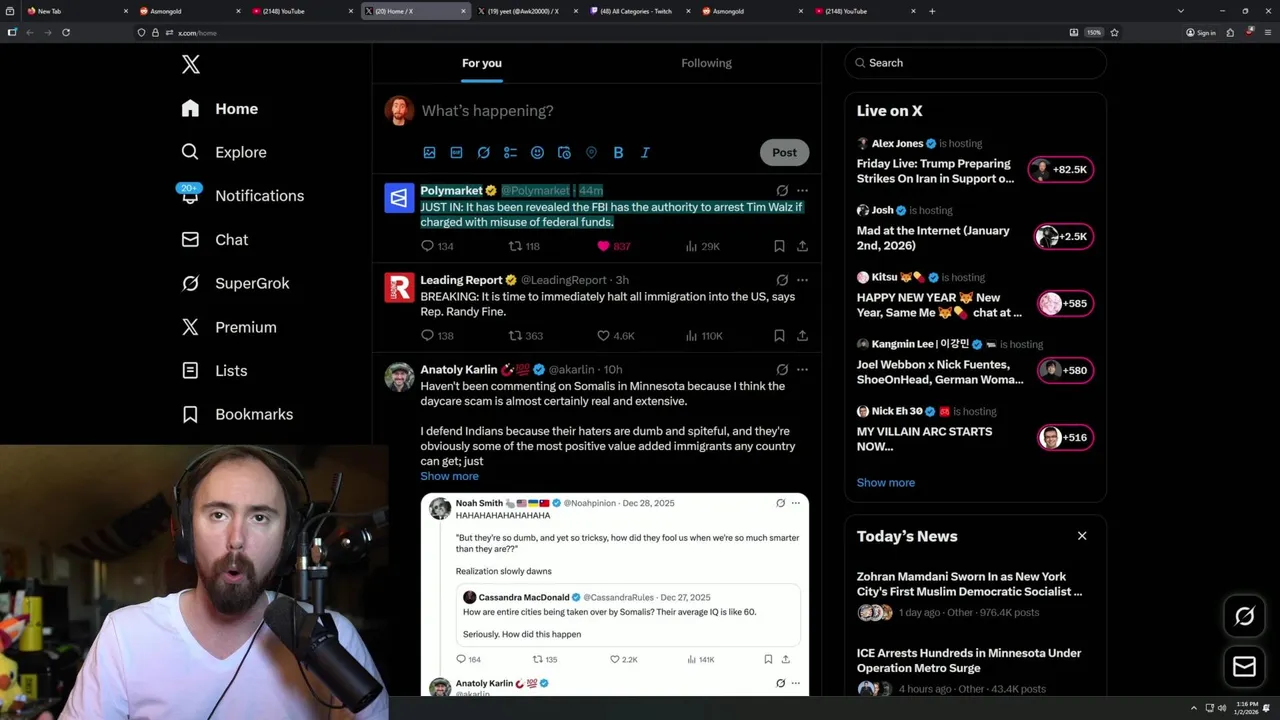
Task: Repost the Leading Report post
Action: (526, 336)
